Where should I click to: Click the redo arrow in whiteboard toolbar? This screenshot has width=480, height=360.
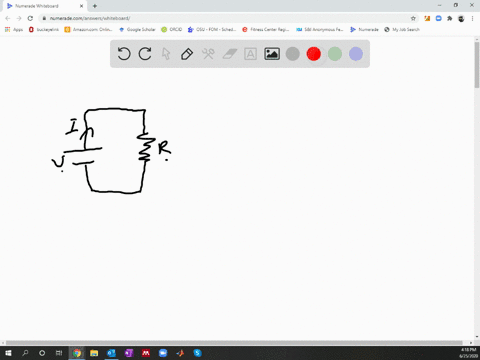(x=145, y=54)
